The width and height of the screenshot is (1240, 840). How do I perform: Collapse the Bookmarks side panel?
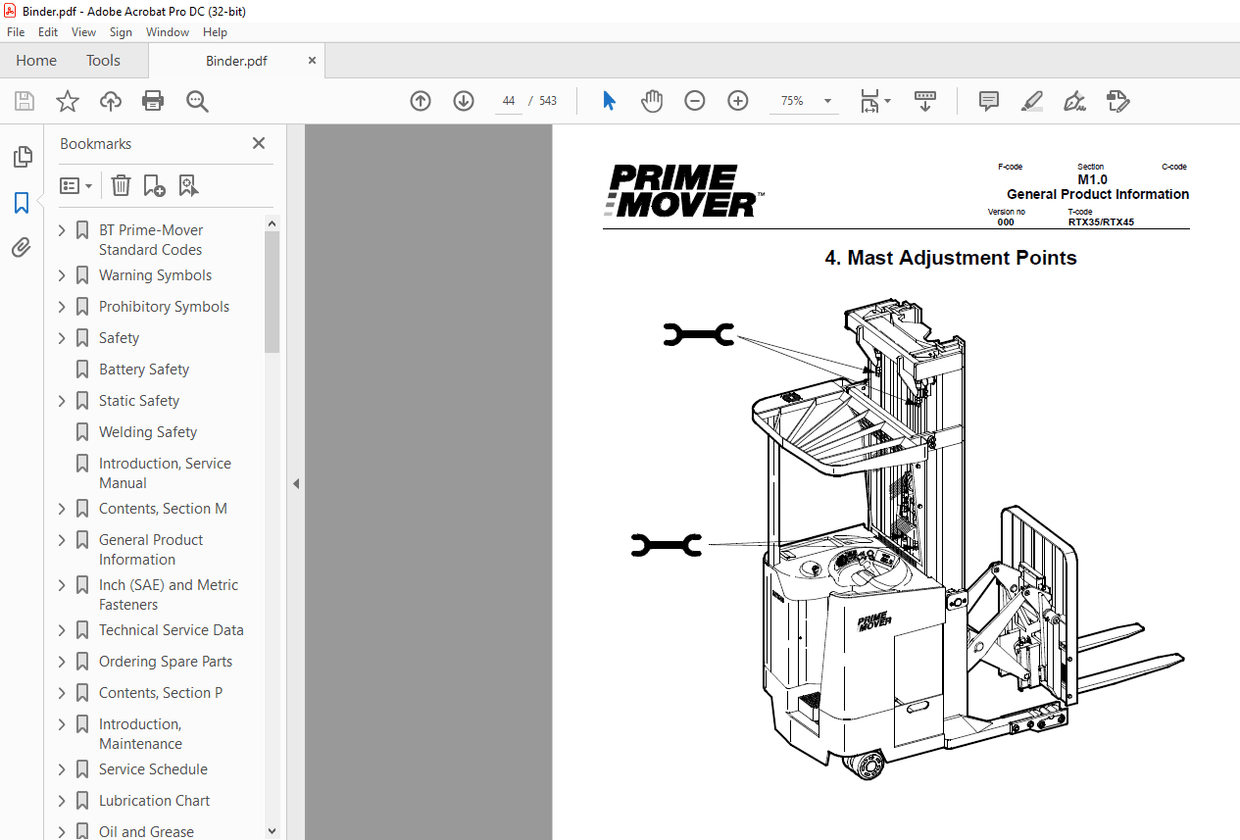click(296, 483)
